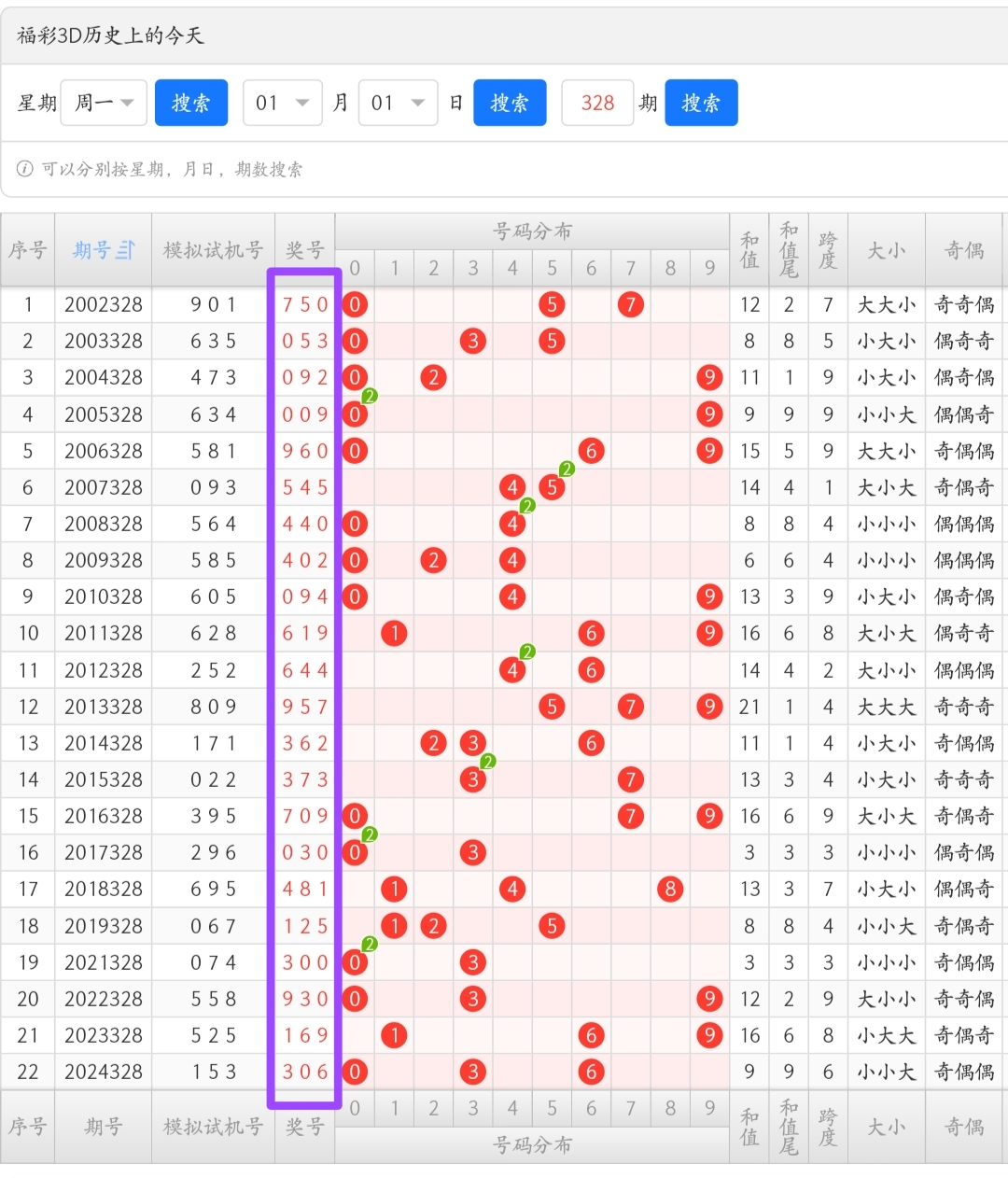
Task: Click the info icon in the search hint
Action: (24, 169)
